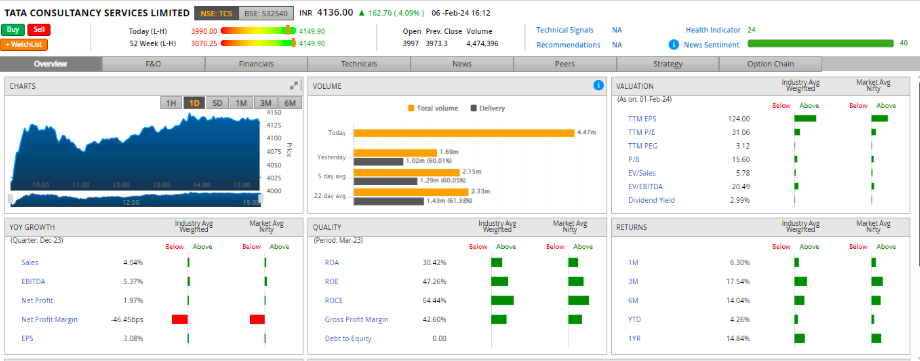Select the 6M chart timeframe
The height and width of the screenshot is (361, 920).
pyautogui.click(x=290, y=103)
